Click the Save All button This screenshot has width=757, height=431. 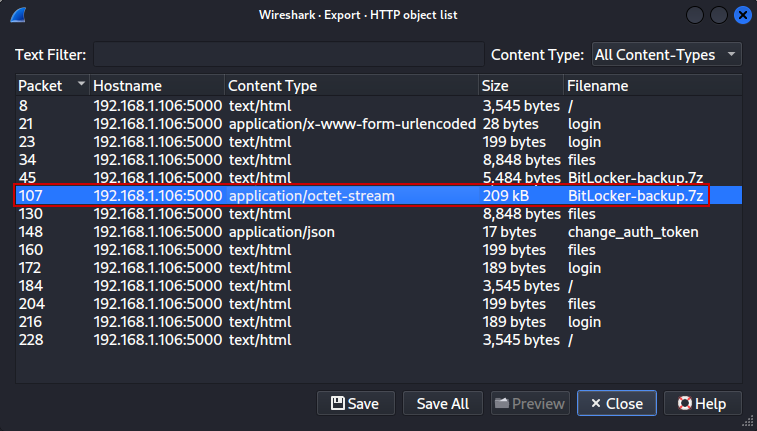click(x=442, y=403)
